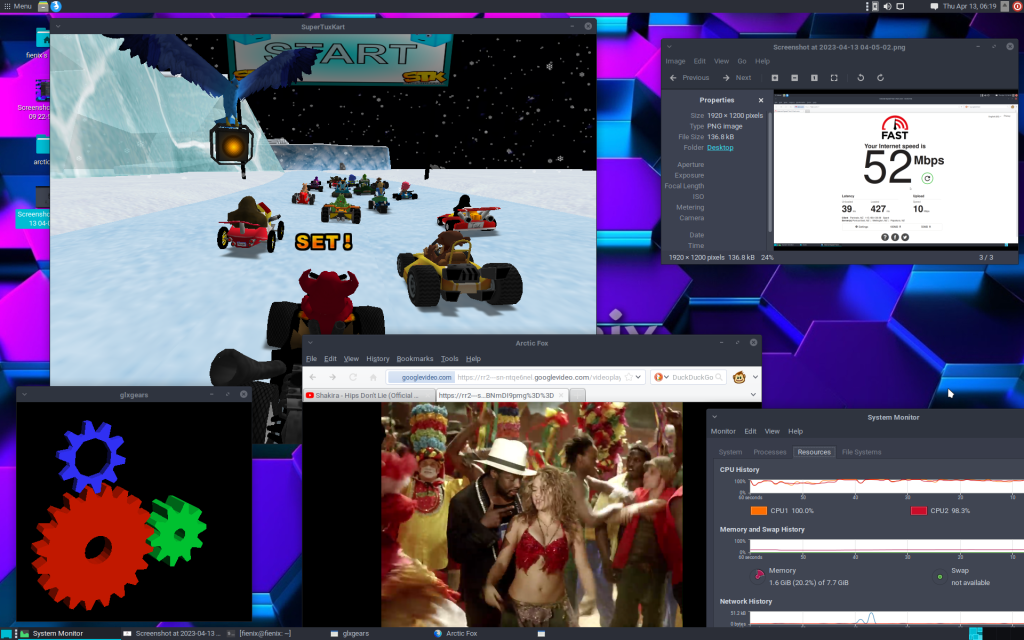Select glxgears in bottom taskbar

click(x=350, y=633)
